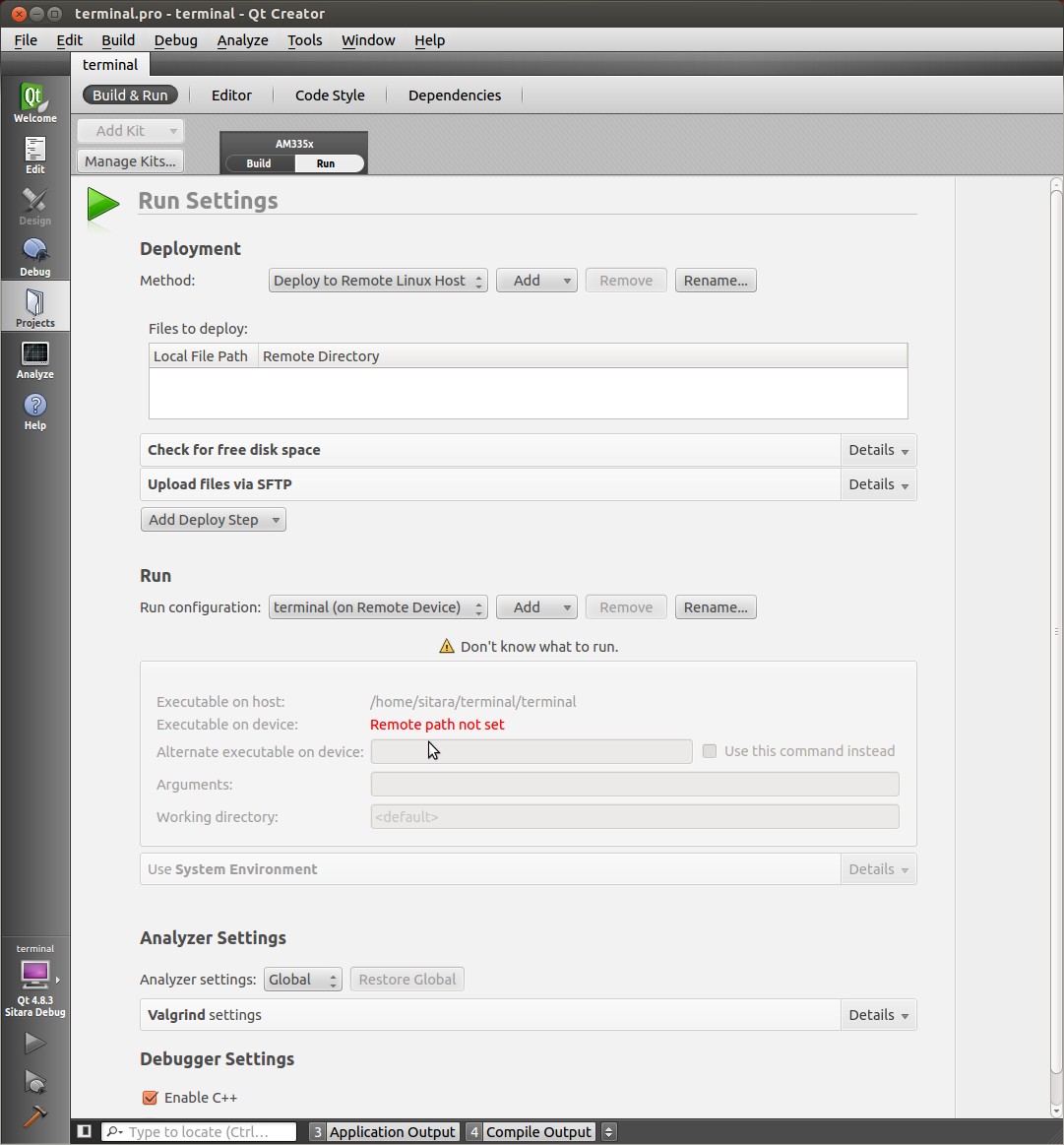Open the Add dropdown beside Run configuration
This screenshot has width=1064, height=1145.
536,607
